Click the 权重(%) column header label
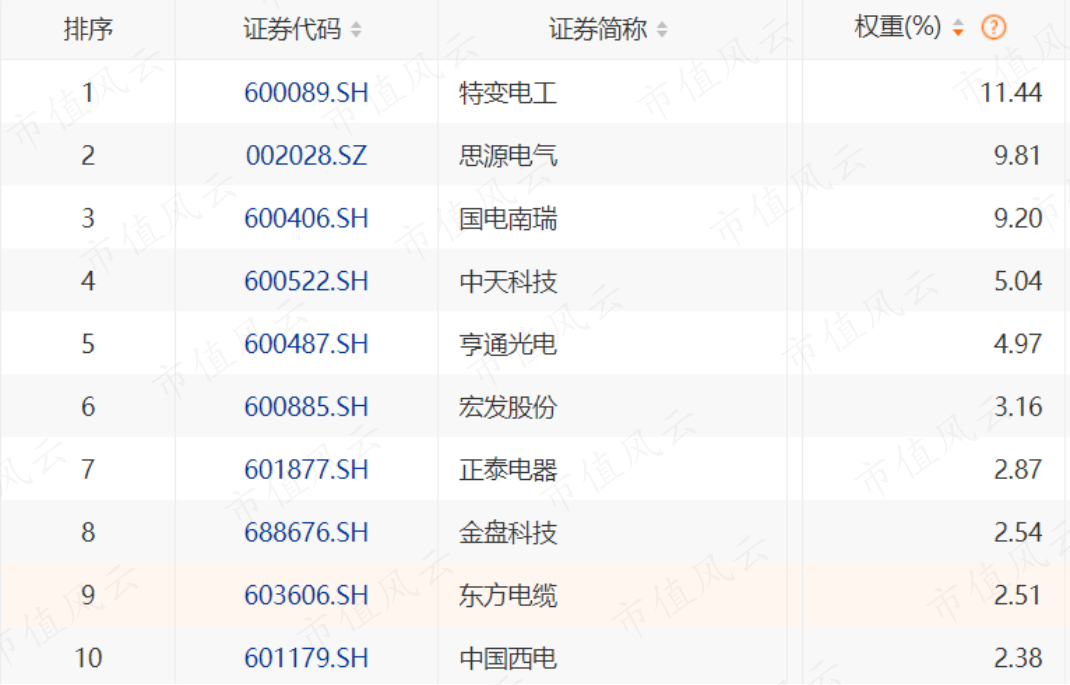 pyautogui.click(x=897, y=27)
